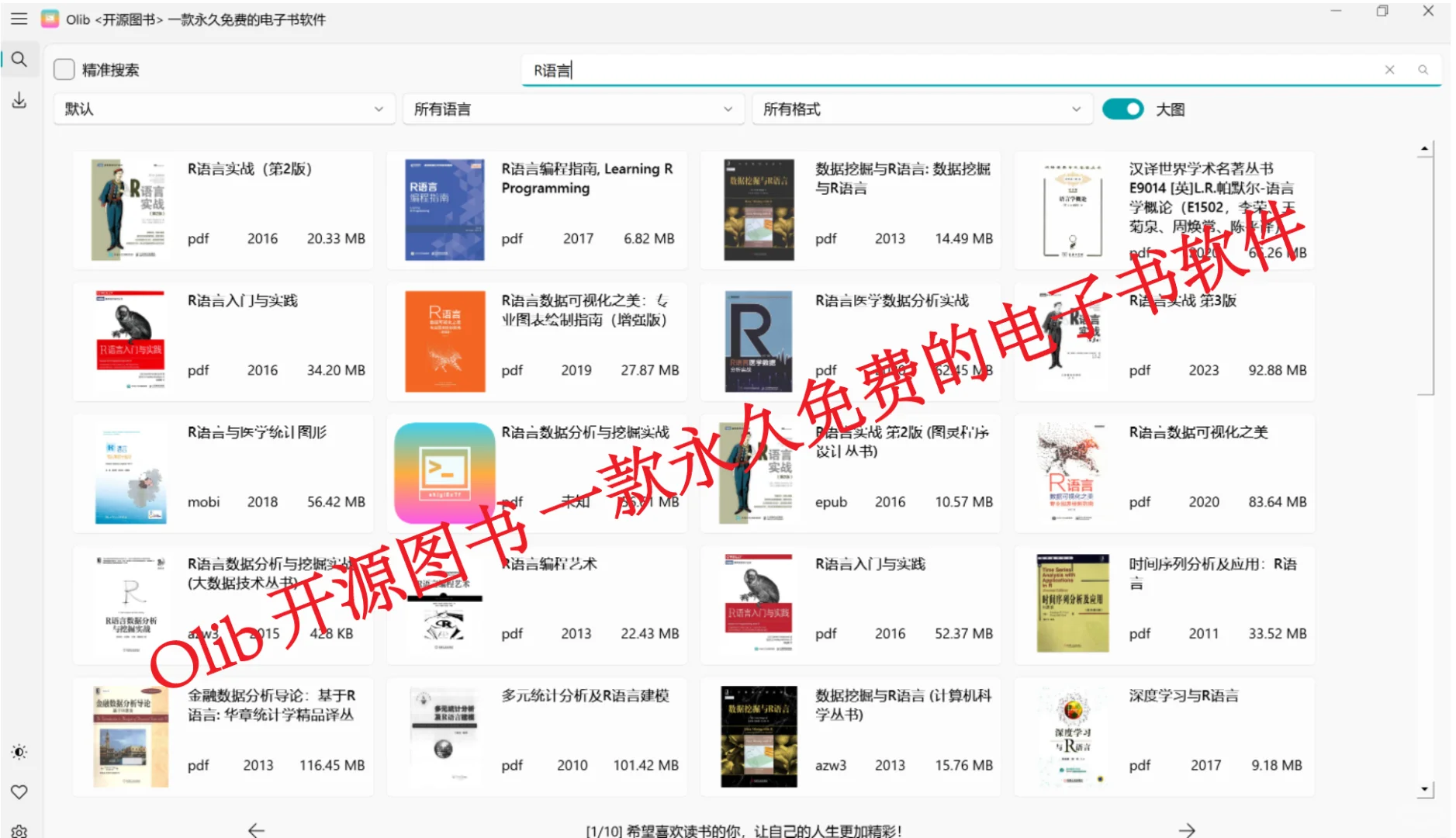Select title R语言实战（第2版）
The height and width of the screenshot is (838, 1456).
[x=250, y=169]
